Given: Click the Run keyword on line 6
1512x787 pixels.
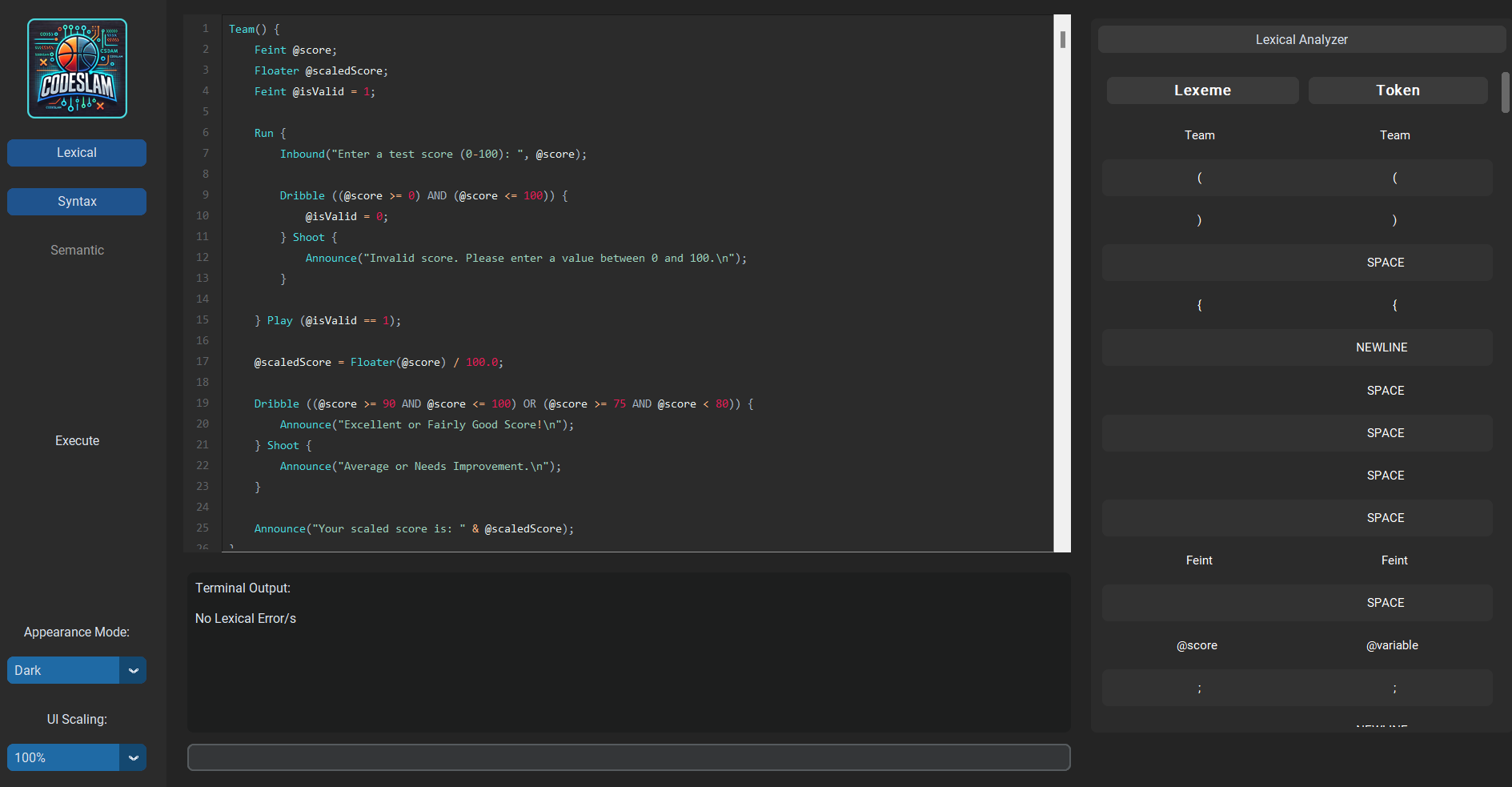Looking at the screenshot, I should tap(264, 133).
